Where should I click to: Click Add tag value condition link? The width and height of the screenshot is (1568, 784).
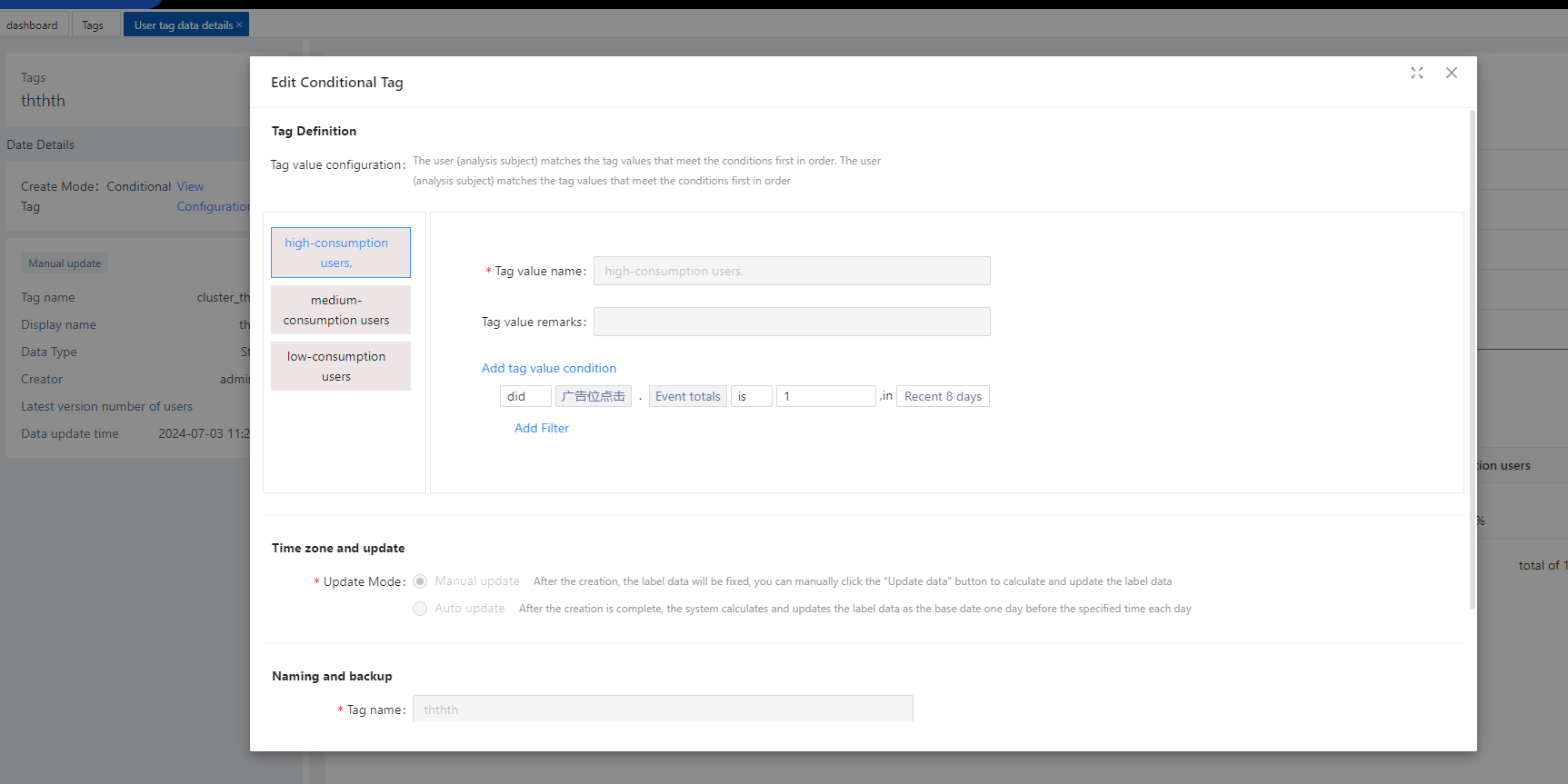548,368
